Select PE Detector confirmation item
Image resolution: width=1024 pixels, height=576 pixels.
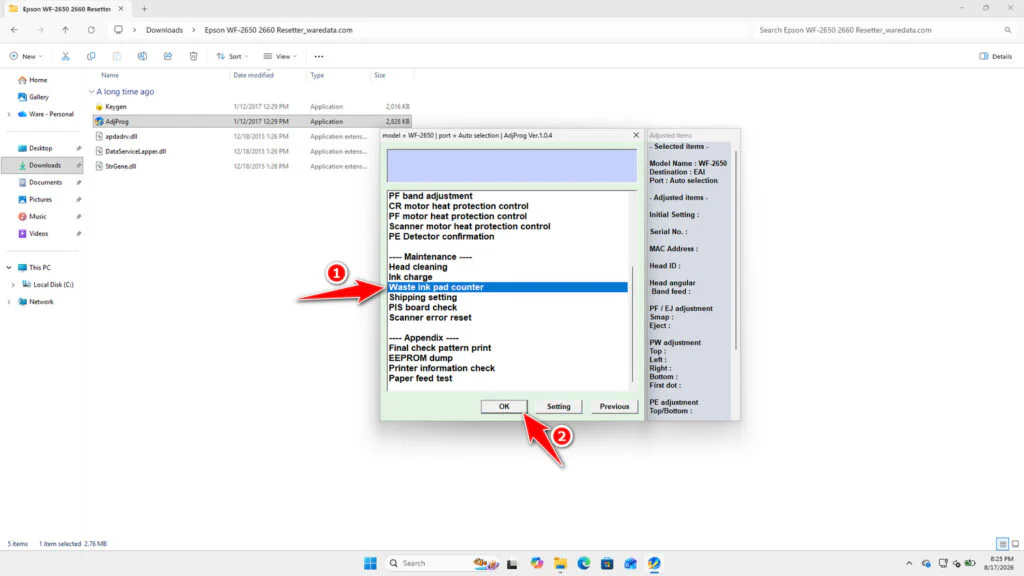pyautogui.click(x=441, y=236)
